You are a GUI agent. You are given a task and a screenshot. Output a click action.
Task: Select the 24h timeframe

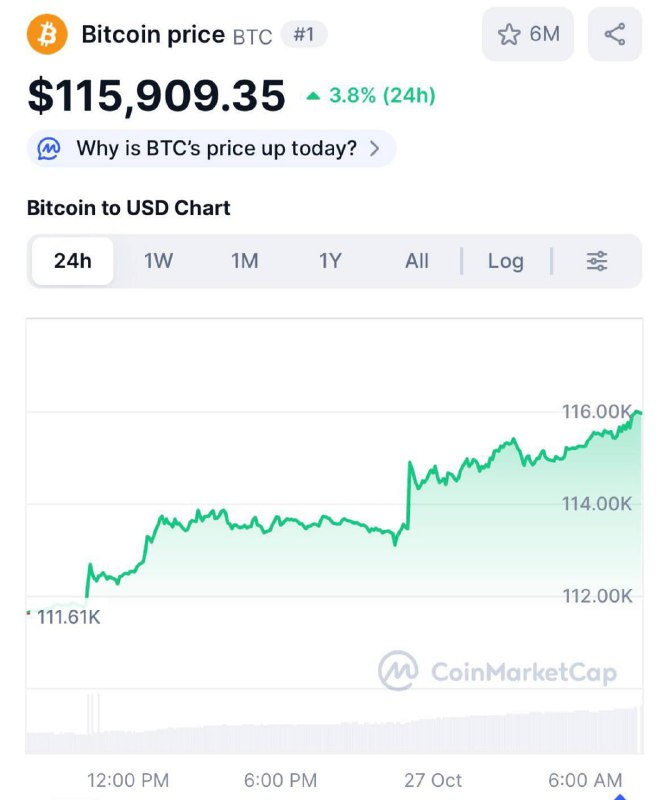[x=72, y=261]
